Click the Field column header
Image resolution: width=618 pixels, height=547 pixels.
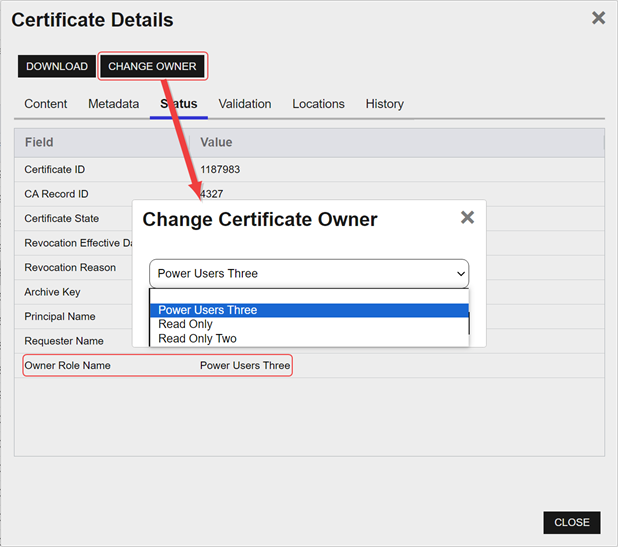40,143
